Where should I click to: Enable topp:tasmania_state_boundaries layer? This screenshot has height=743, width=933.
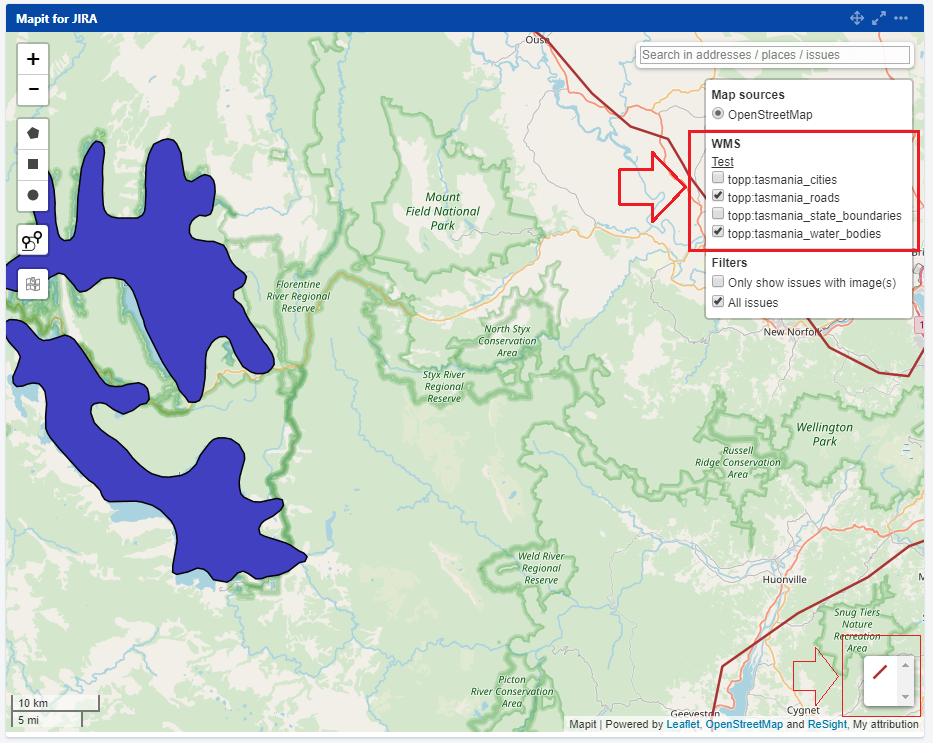(718, 215)
